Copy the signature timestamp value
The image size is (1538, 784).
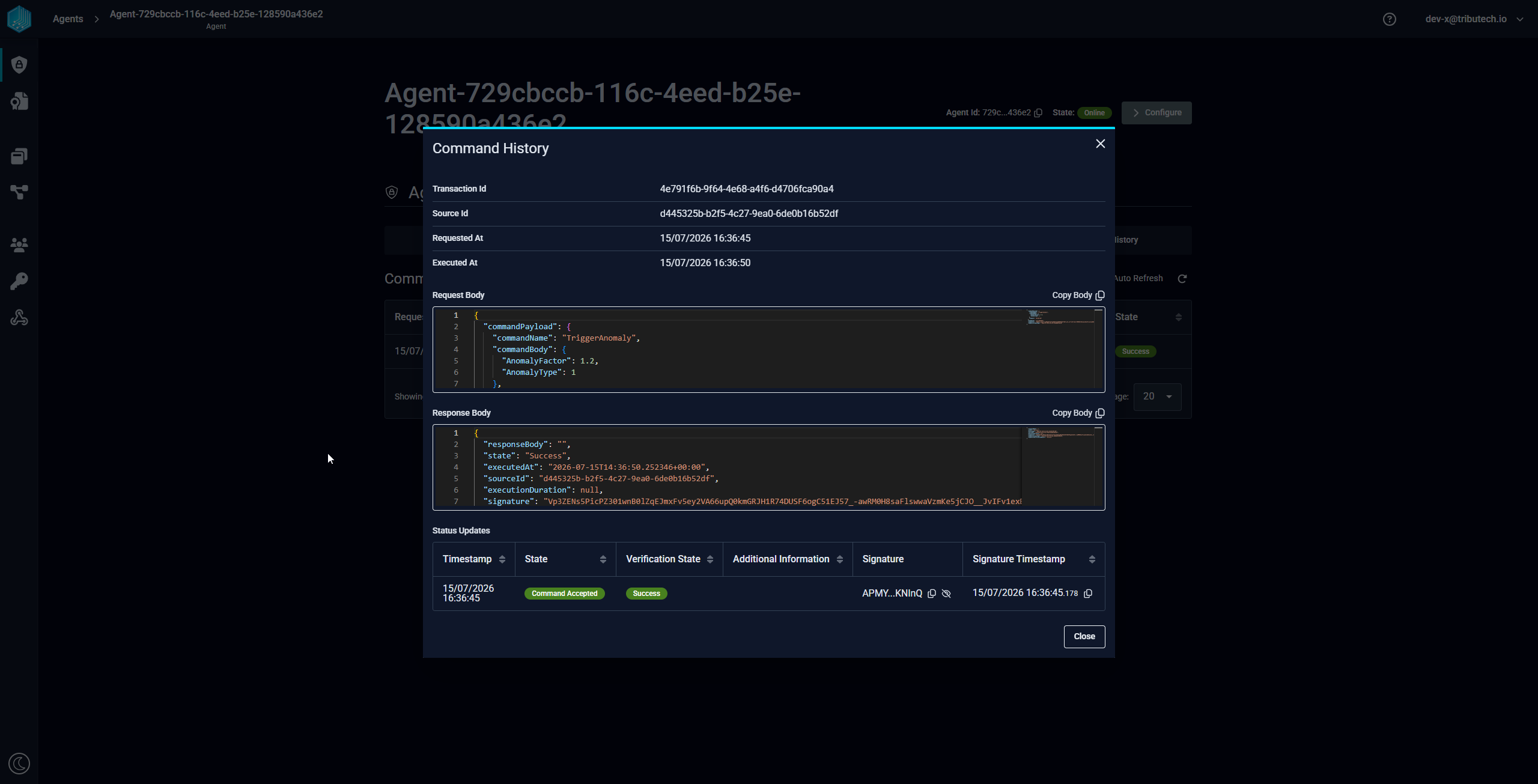click(1088, 594)
